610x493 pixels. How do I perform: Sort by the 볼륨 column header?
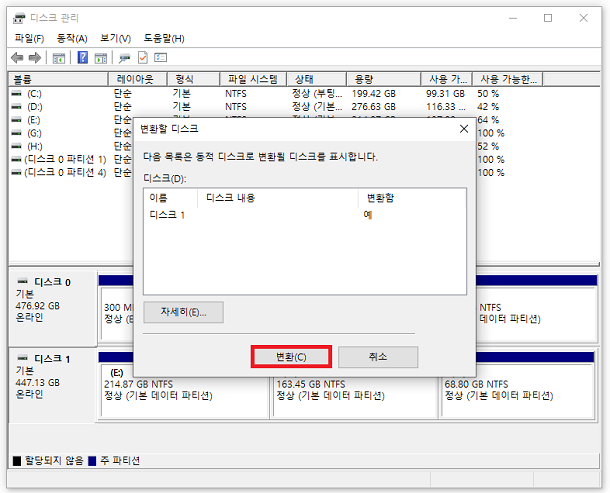(x=58, y=79)
